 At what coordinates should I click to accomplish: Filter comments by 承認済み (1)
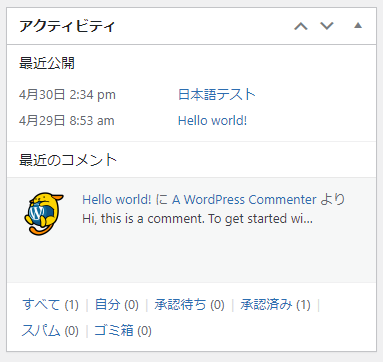pos(275,304)
